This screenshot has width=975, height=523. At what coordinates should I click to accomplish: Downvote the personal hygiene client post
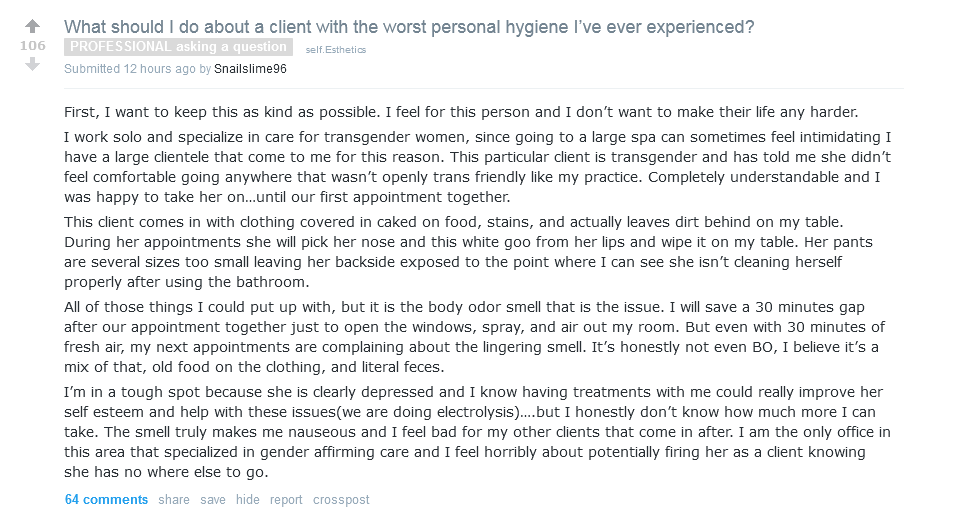coord(32,64)
